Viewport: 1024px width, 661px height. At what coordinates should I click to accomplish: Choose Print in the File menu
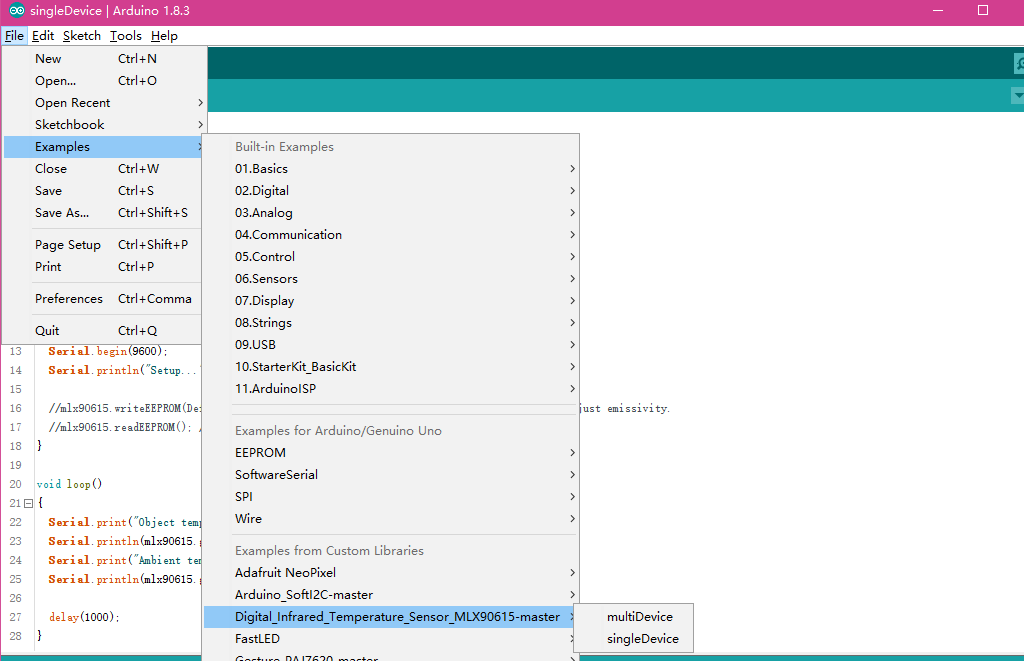pyautogui.click(x=103, y=266)
